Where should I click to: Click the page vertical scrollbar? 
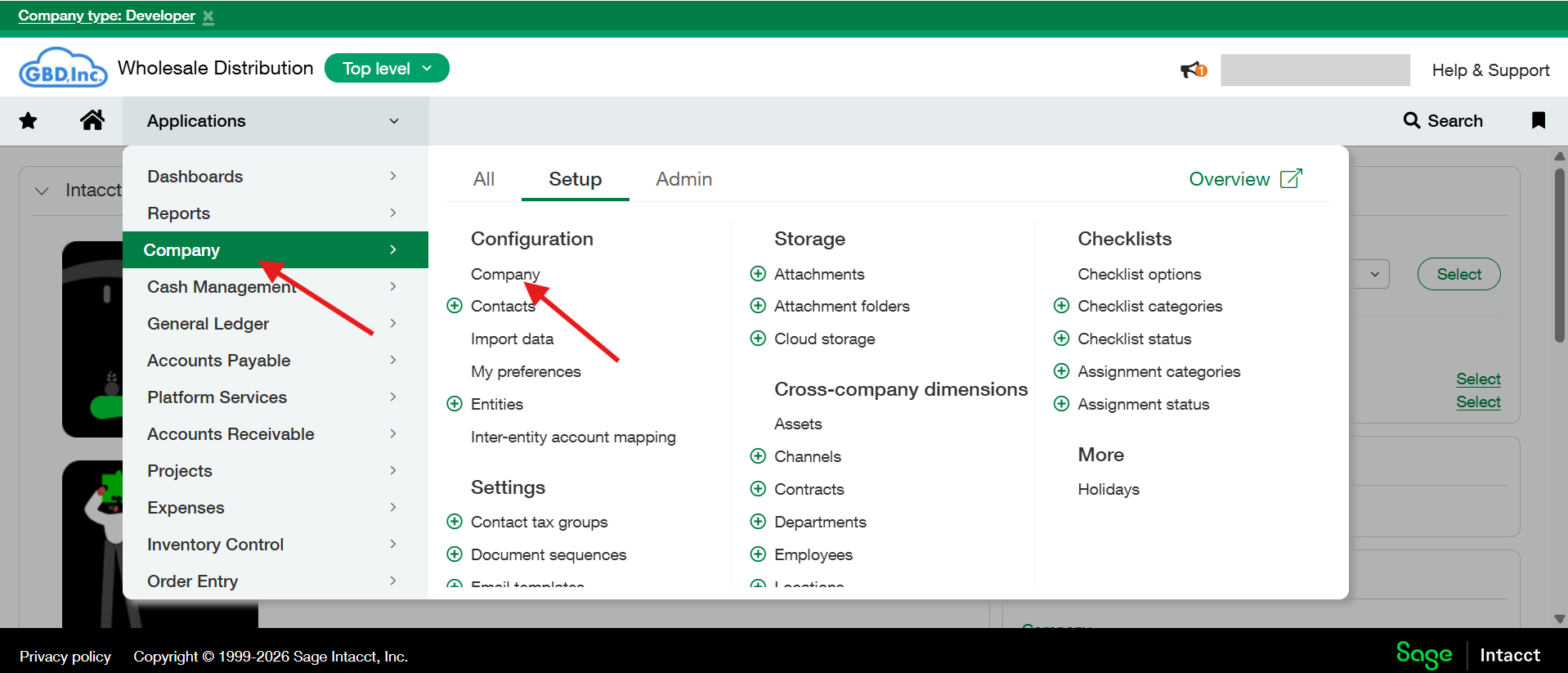[x=1559, y=253]
